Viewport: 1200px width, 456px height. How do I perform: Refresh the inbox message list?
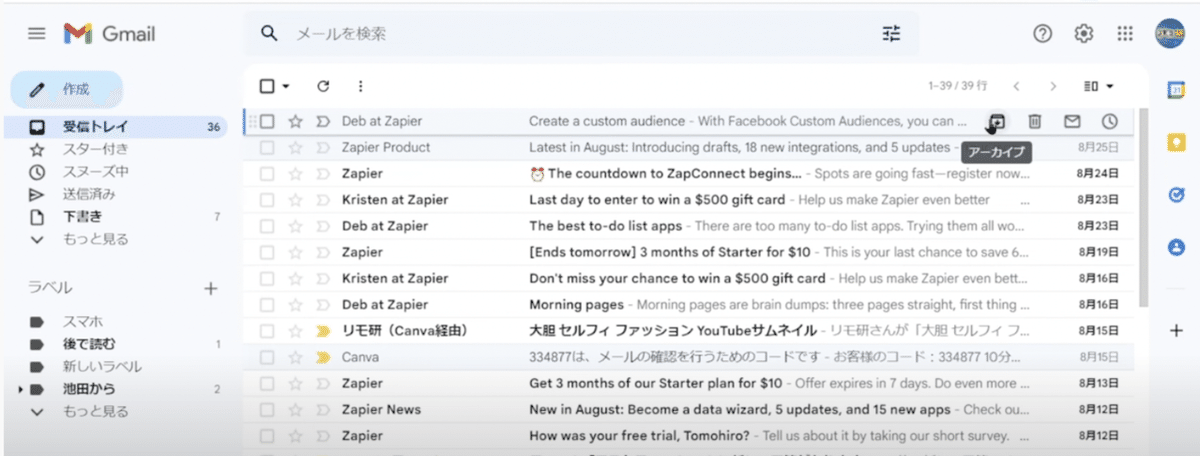tap(323, 87)
